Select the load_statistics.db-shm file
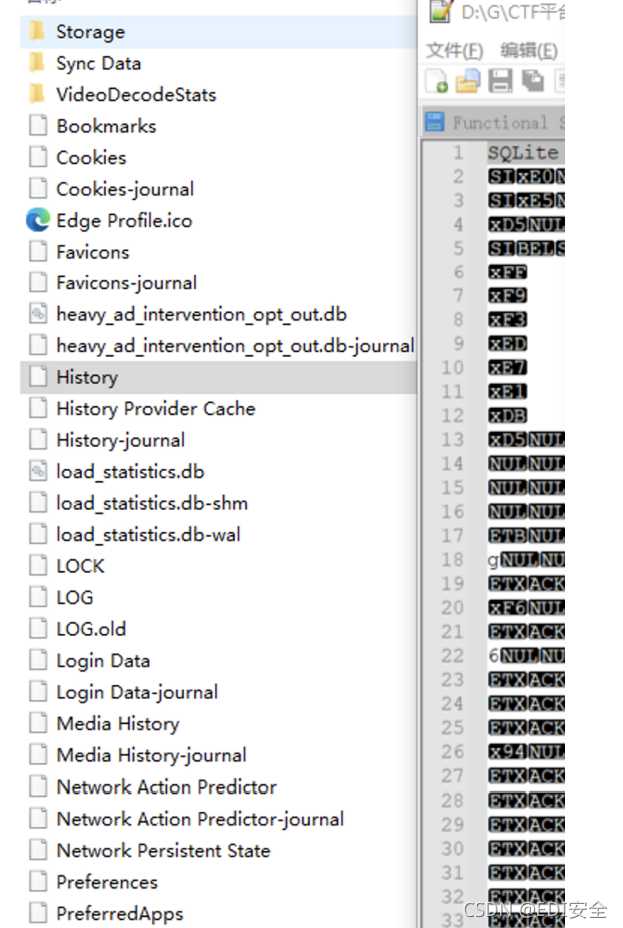Viewport: 623px width, 928px height. (x=152, y=503)
